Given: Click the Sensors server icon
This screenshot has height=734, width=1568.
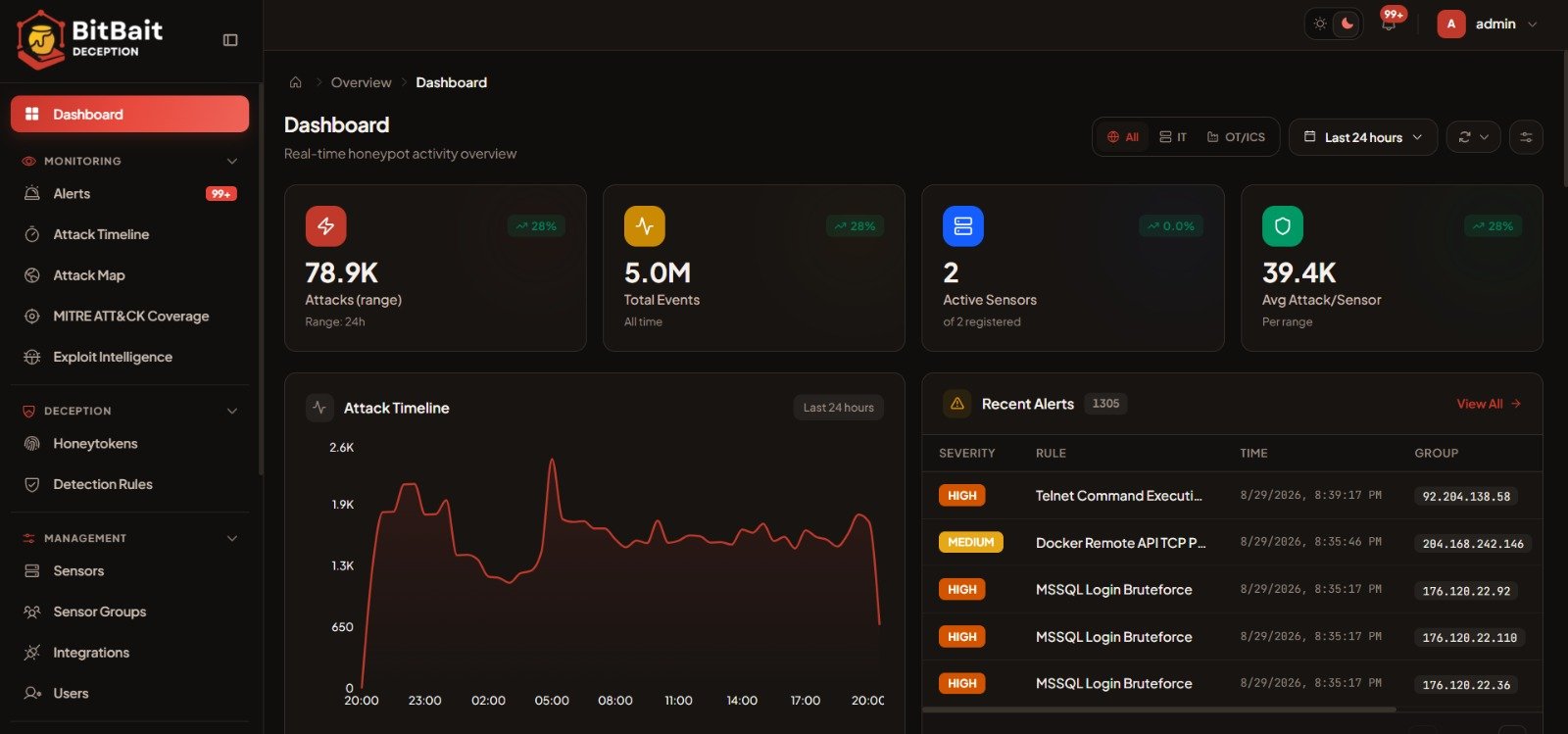Looking at the screenshot, I should pos(32,570).
